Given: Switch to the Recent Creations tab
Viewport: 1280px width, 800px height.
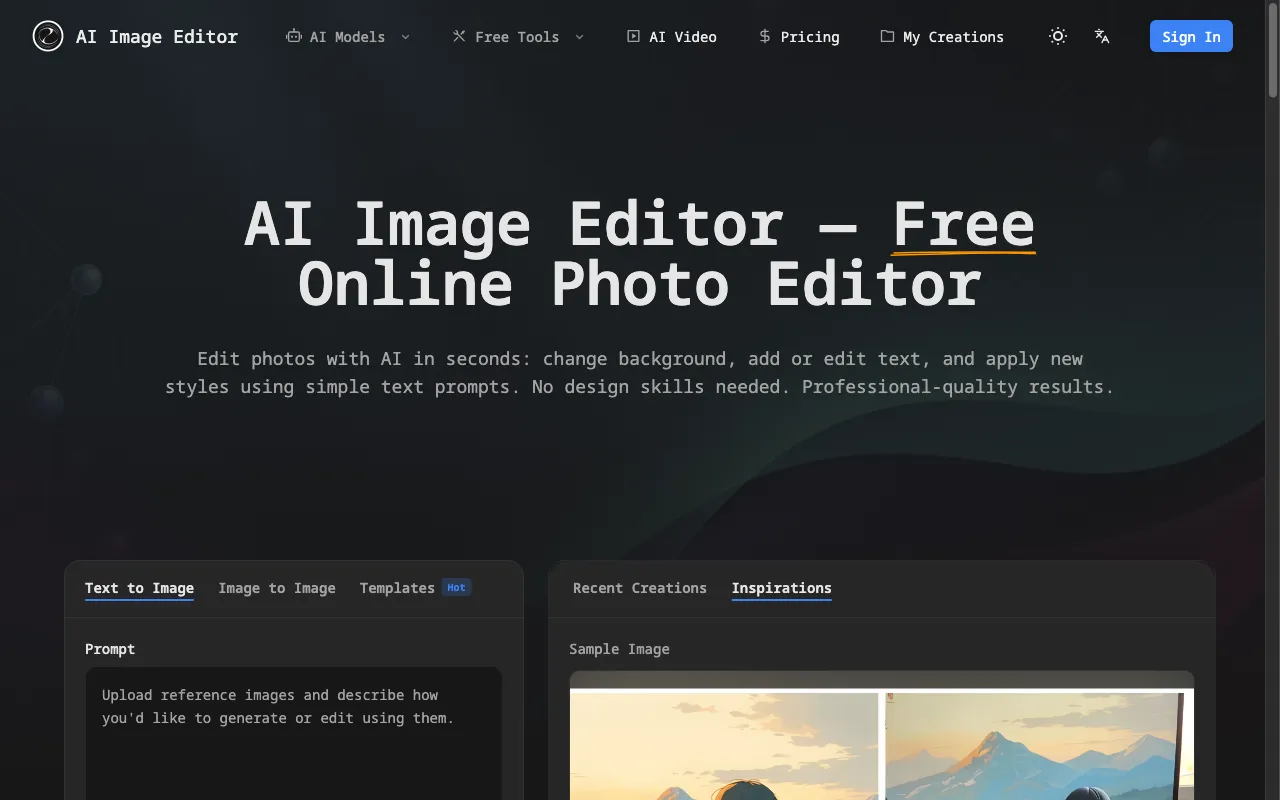Looking at the screenshot, I should click(x=640, y=588).
